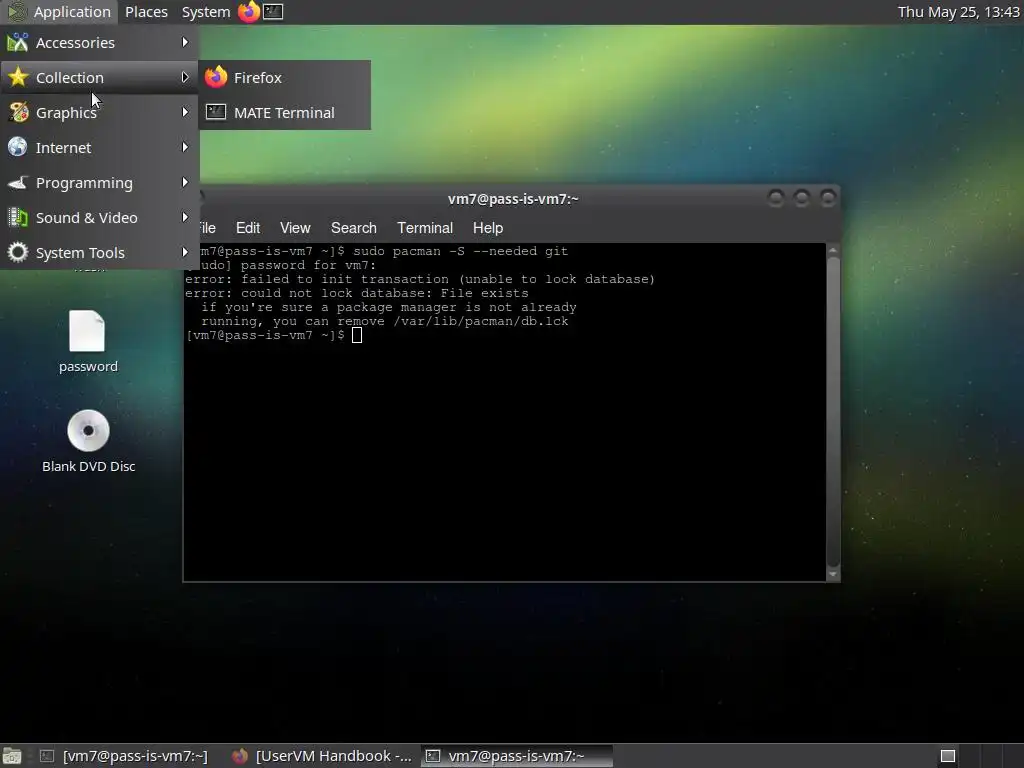Open the Terminal menu in terminal window

point(425,228)
